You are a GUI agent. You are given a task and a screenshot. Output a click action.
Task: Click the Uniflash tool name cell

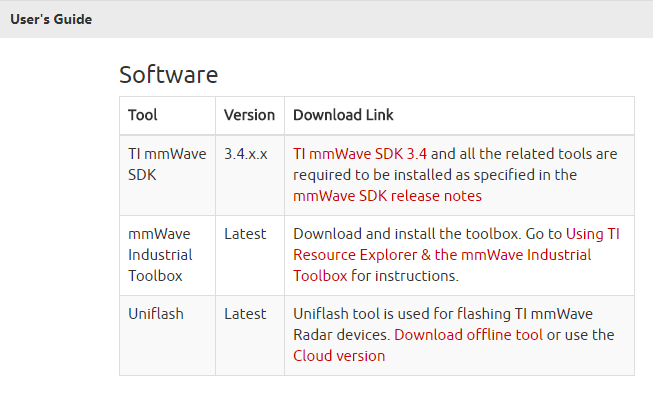click(156, 314)
